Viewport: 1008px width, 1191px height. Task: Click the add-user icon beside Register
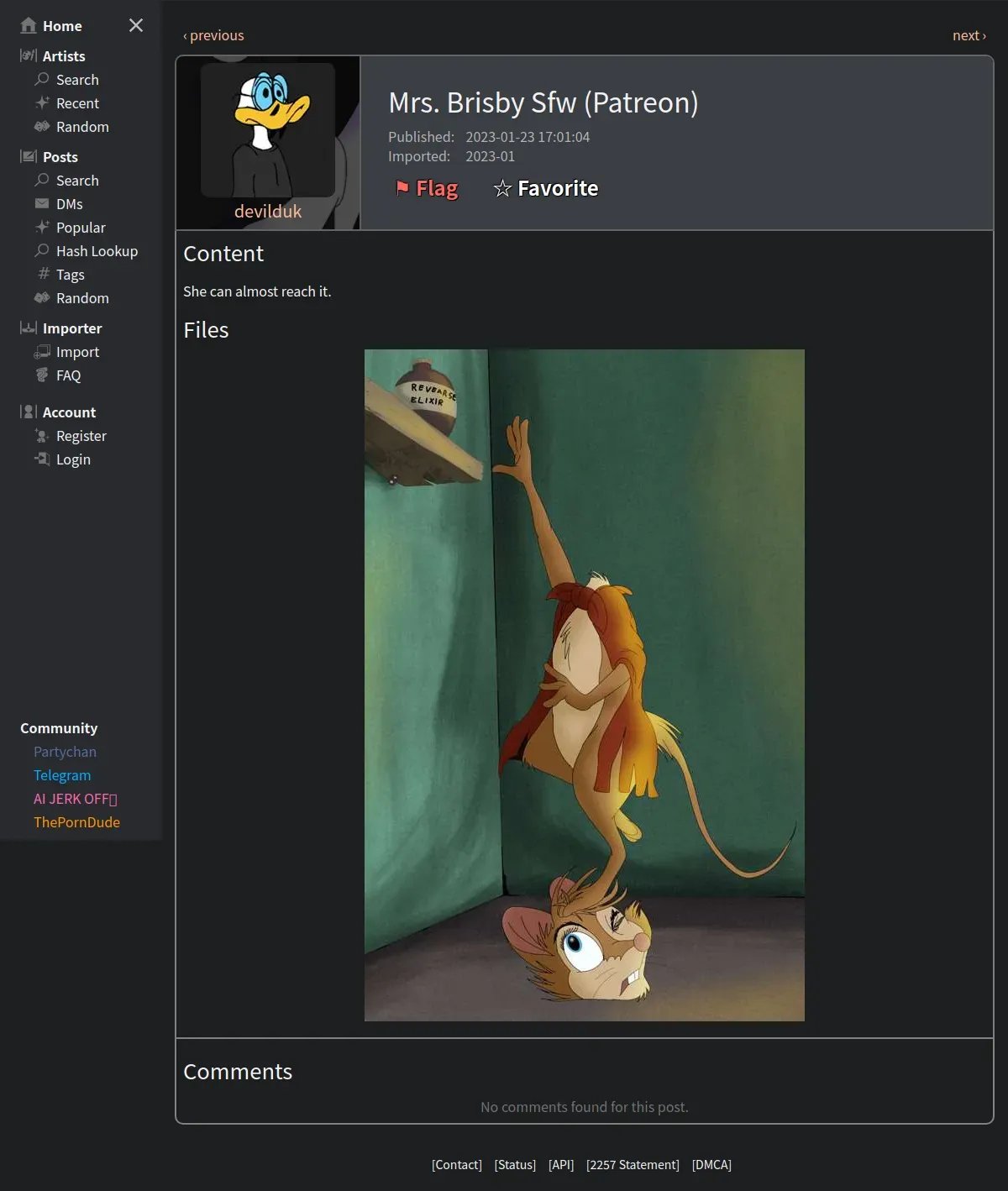click(x=42, y=435)
